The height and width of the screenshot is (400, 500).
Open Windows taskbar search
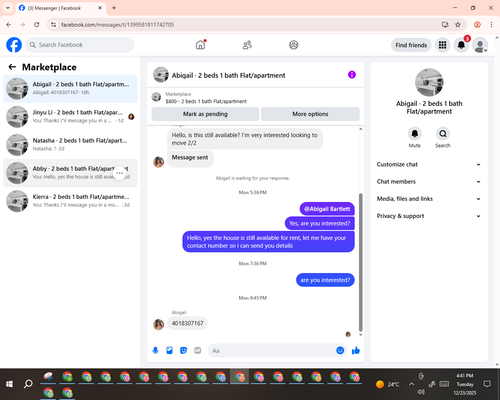click(28, 384)
